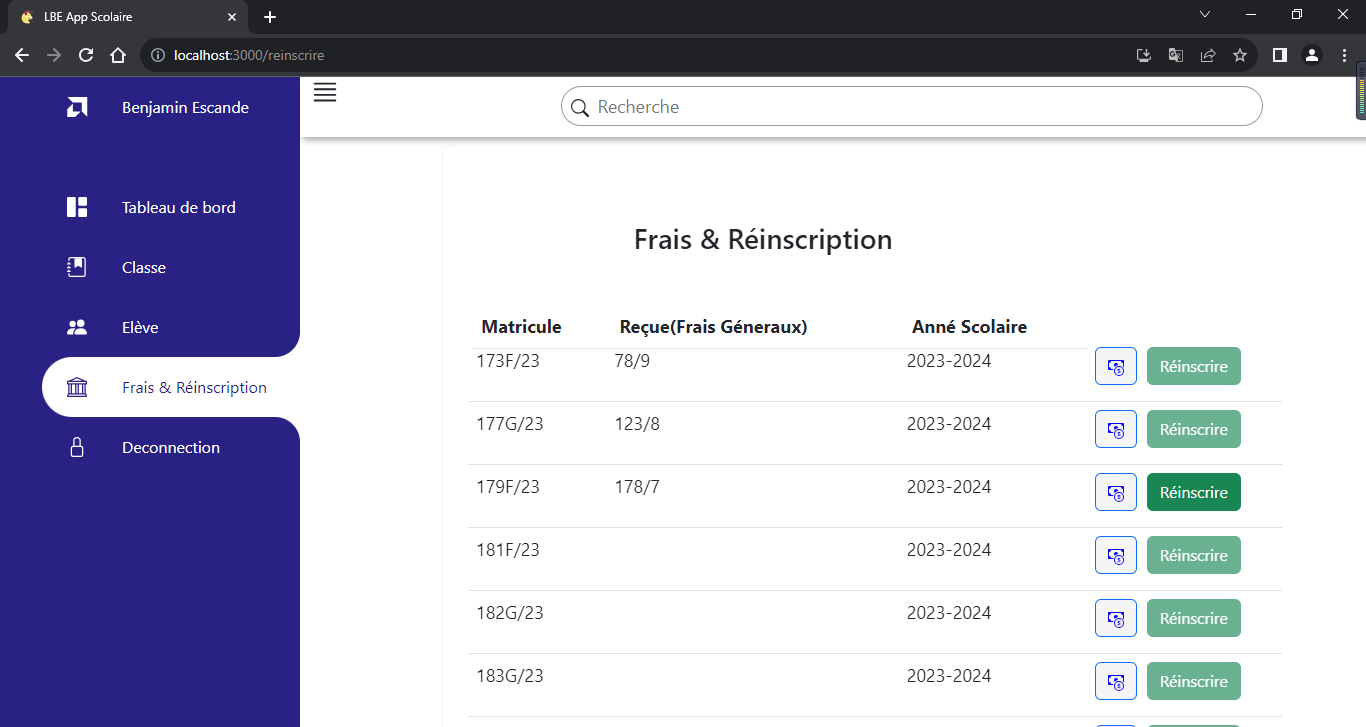
Task: Open the browser tab search chevron
Action: tap(1204, 14)
